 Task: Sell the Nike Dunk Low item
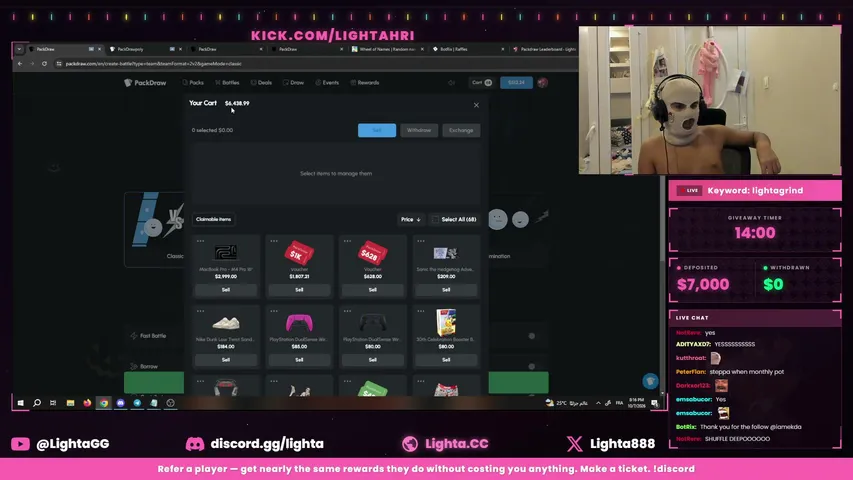226,360
